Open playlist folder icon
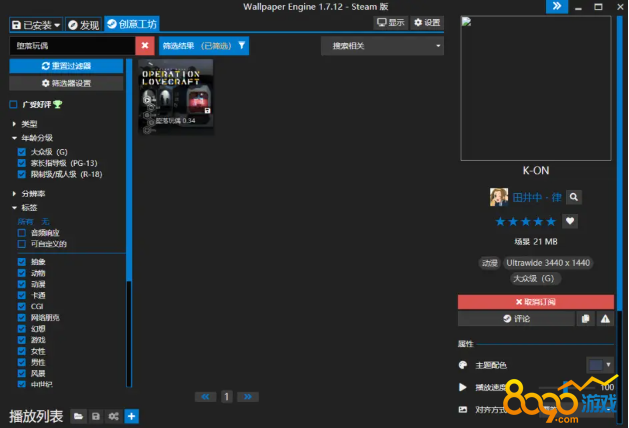This screenshot has height=428, width=629. [x=78, y=416]
